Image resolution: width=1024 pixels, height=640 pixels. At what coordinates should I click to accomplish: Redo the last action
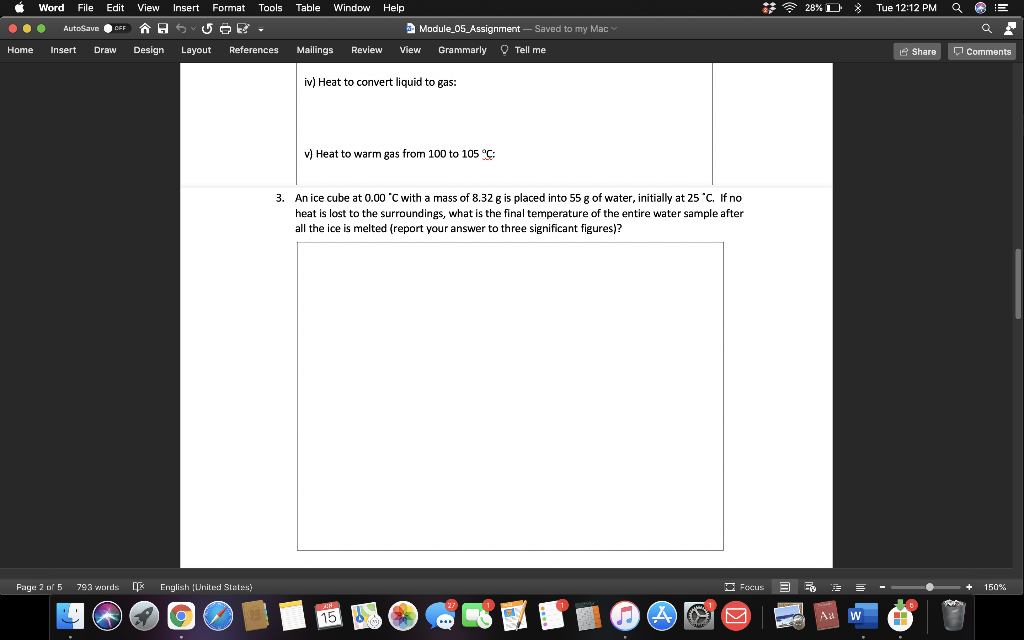tap(207, 29)
